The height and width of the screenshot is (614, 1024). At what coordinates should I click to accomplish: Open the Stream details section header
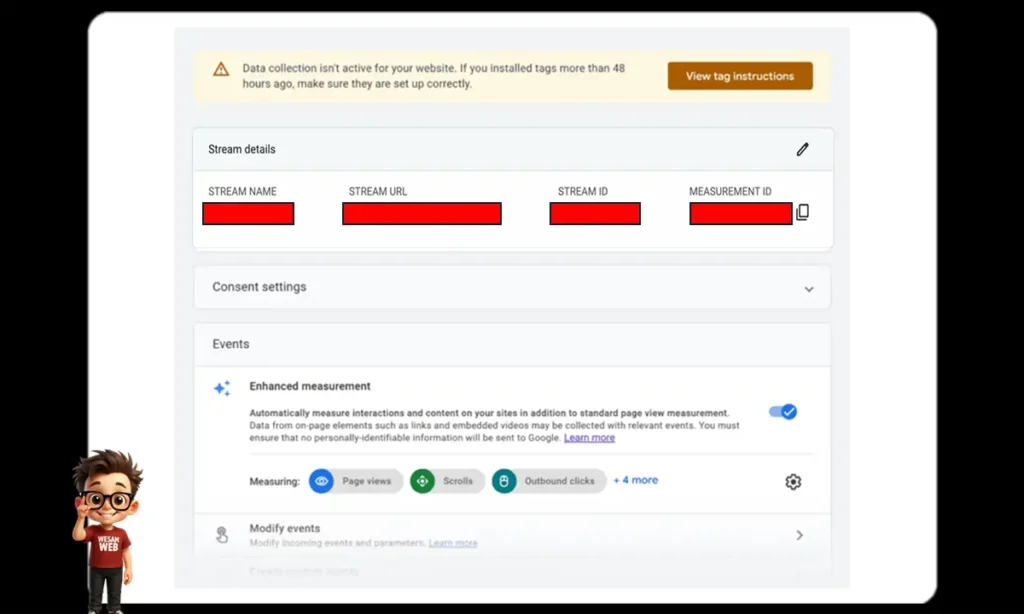(241, 149)
